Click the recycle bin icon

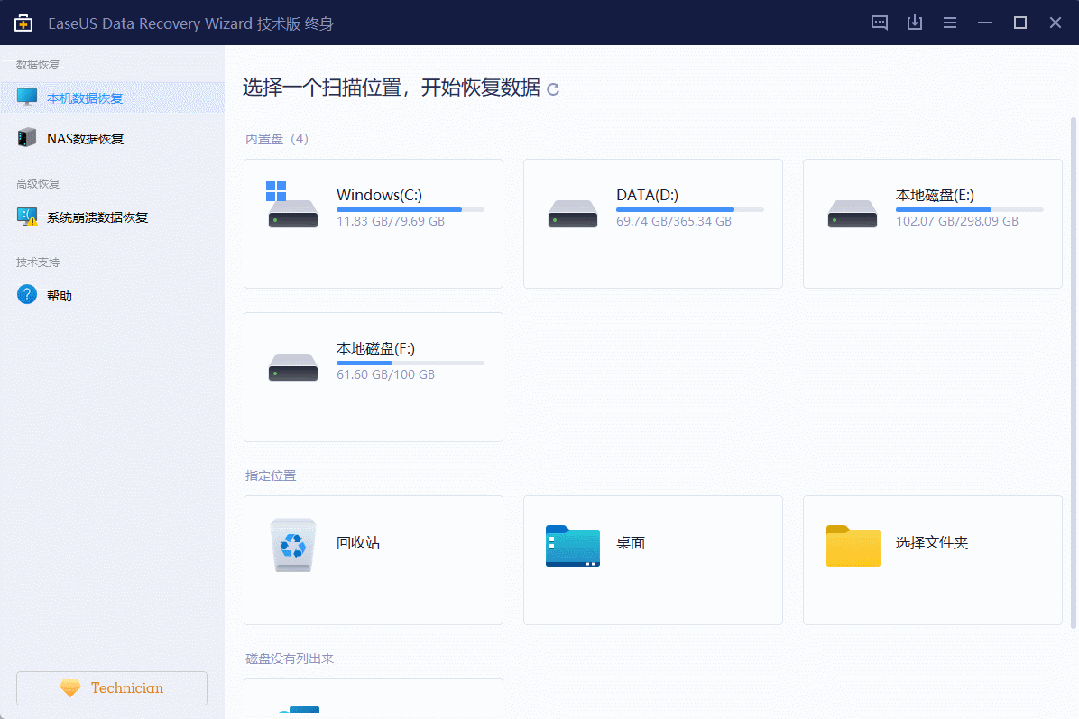click(293, 545)
